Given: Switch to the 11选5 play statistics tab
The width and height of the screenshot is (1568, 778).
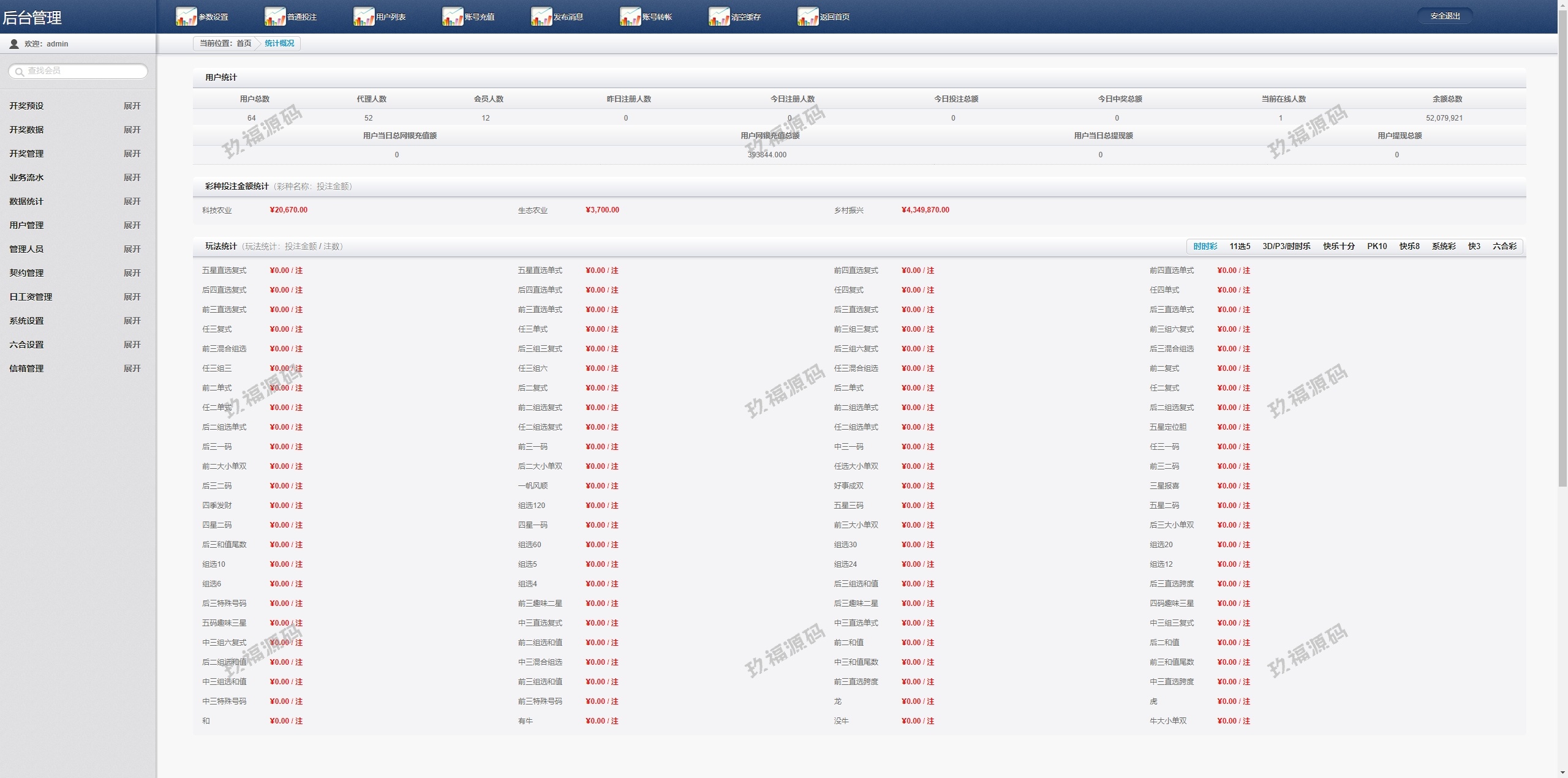Looking at the screenshot, I should [x=1240, y=246].
